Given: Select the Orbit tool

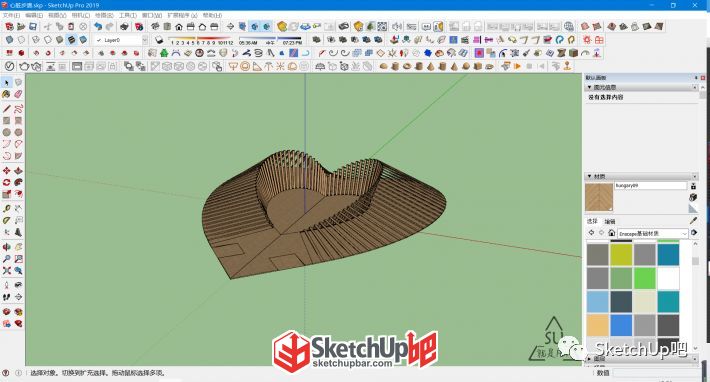Looking at the screenshot, I should [x=6, y=247].
